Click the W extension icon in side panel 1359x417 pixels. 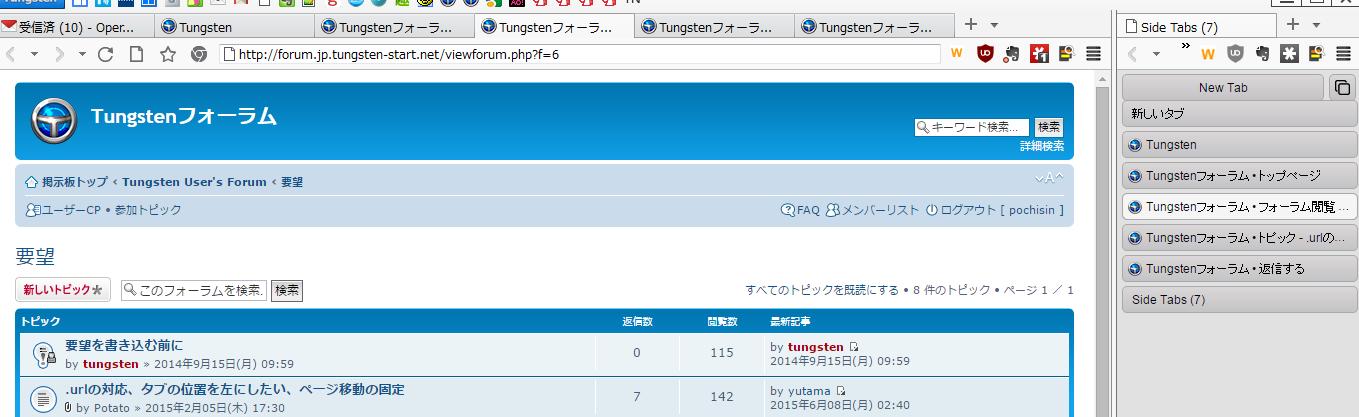tap(1207, 54)
